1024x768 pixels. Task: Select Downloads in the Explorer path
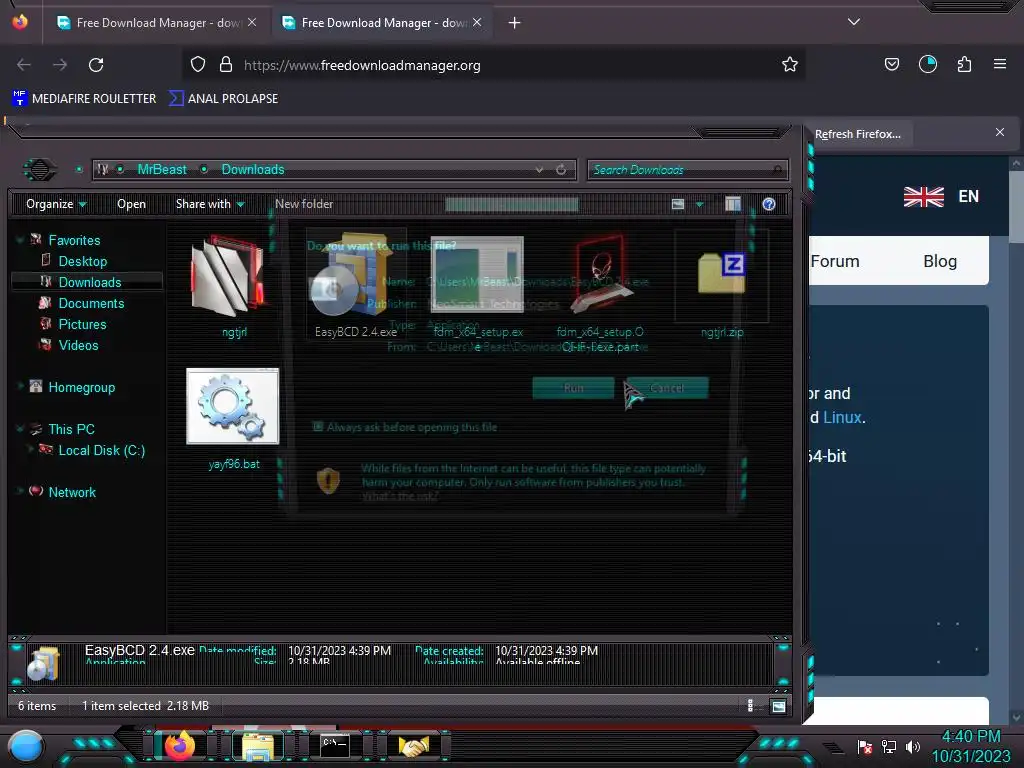[253, 170]
